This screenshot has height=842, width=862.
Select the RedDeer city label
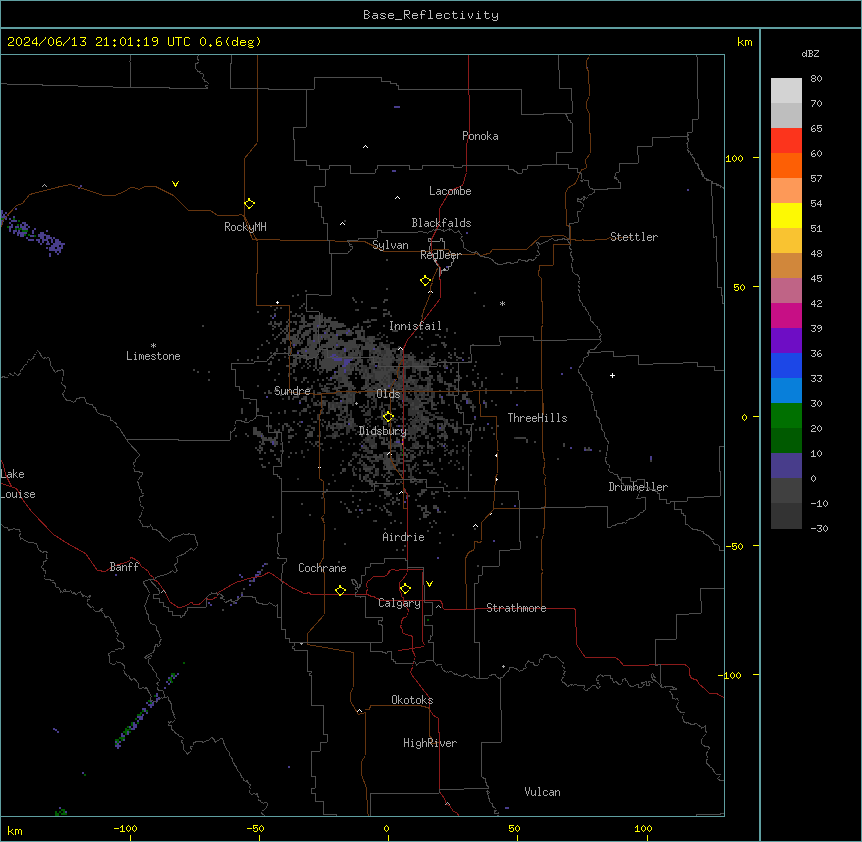pyautogui.click(x=440, y=255)
